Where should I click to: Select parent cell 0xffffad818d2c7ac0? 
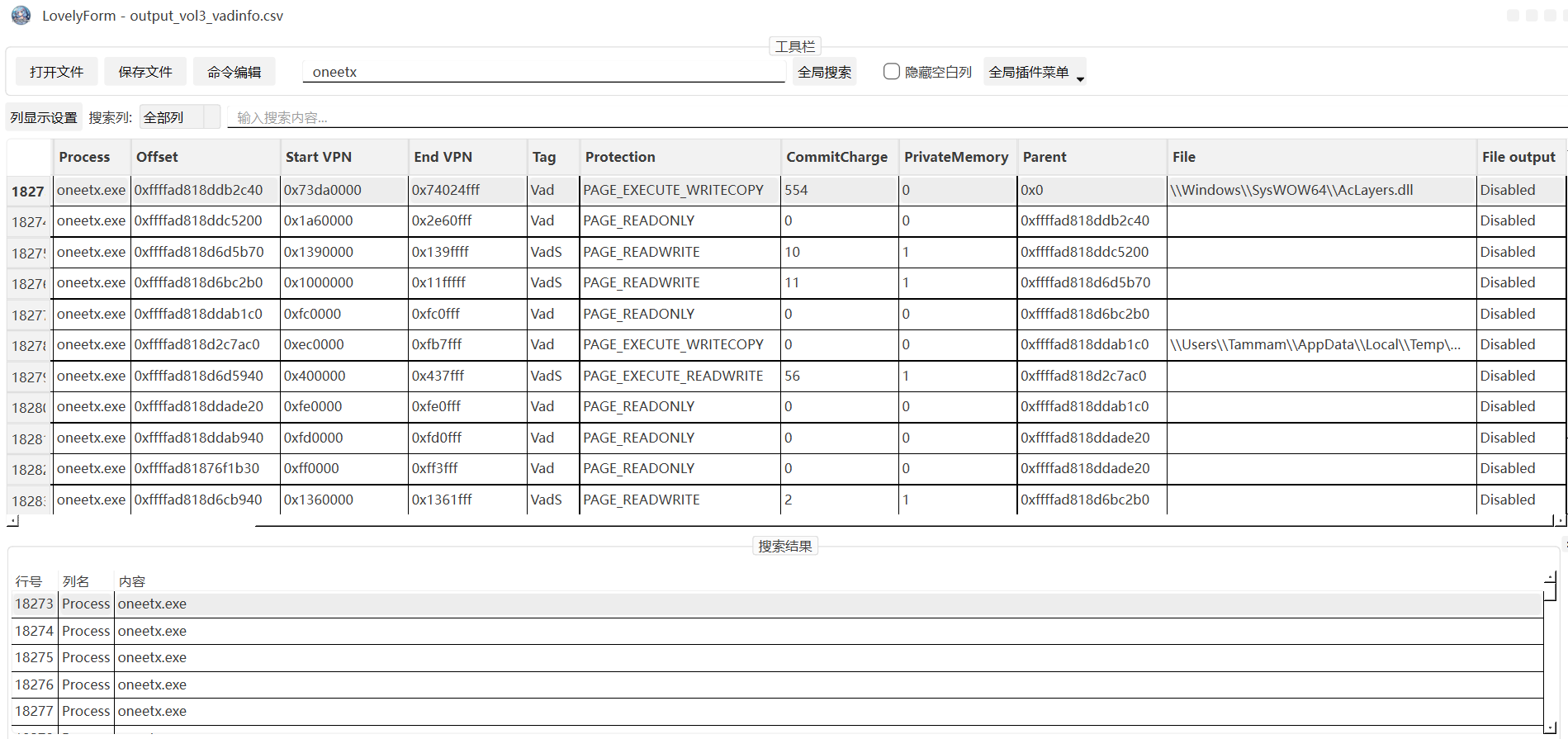click(1092, 376)
